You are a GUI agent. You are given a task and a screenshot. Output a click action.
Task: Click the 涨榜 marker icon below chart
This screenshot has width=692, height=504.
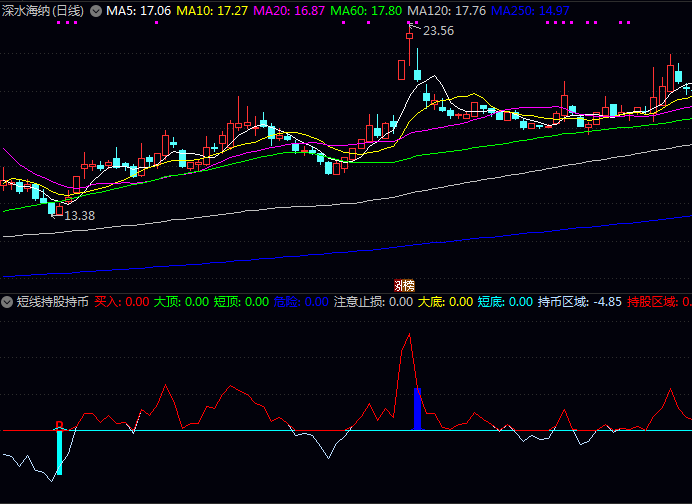click(x=403, y=285)
